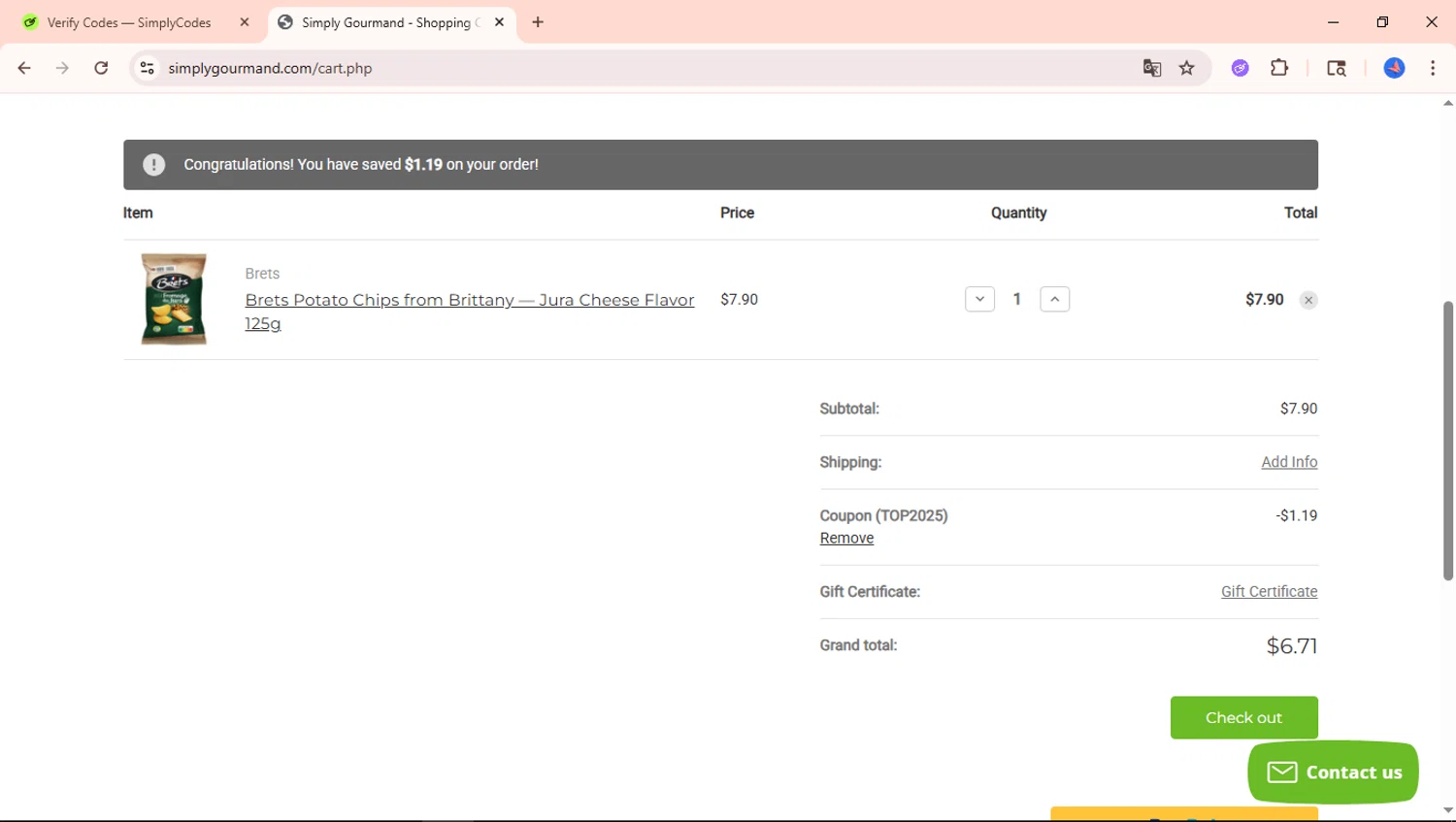Click the page vertical scrollbar thumb
The height and width of the screenshot is (822, 1456).
coord(1448,441)
